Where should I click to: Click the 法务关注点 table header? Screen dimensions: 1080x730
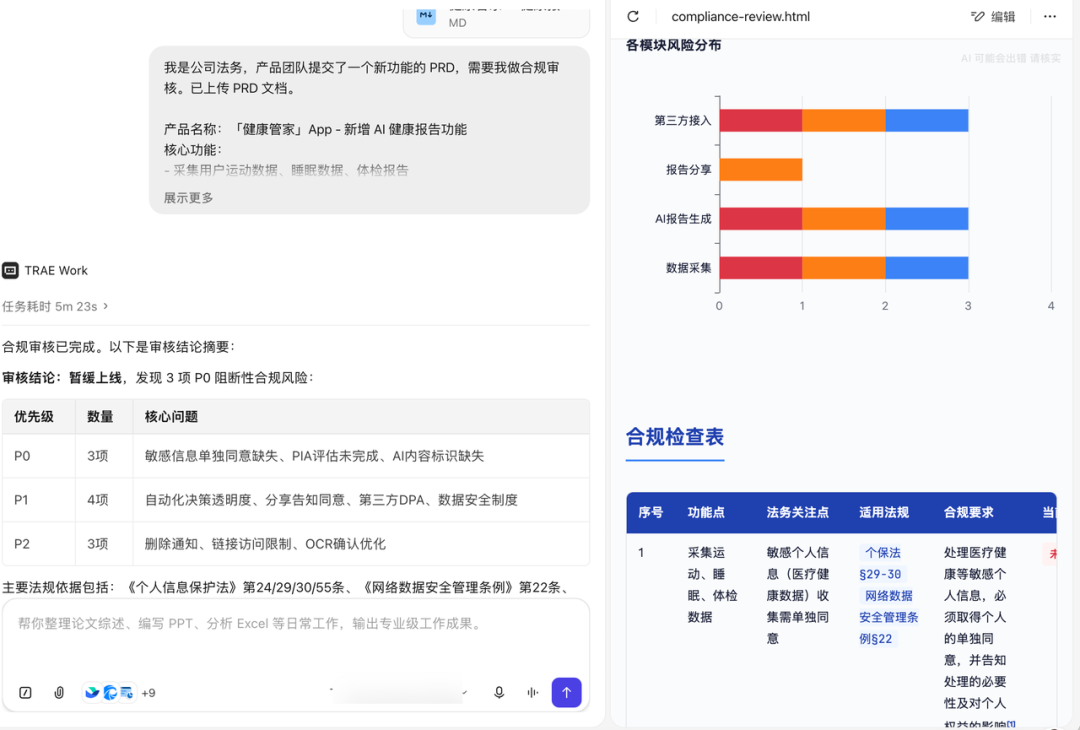[798, 512]
